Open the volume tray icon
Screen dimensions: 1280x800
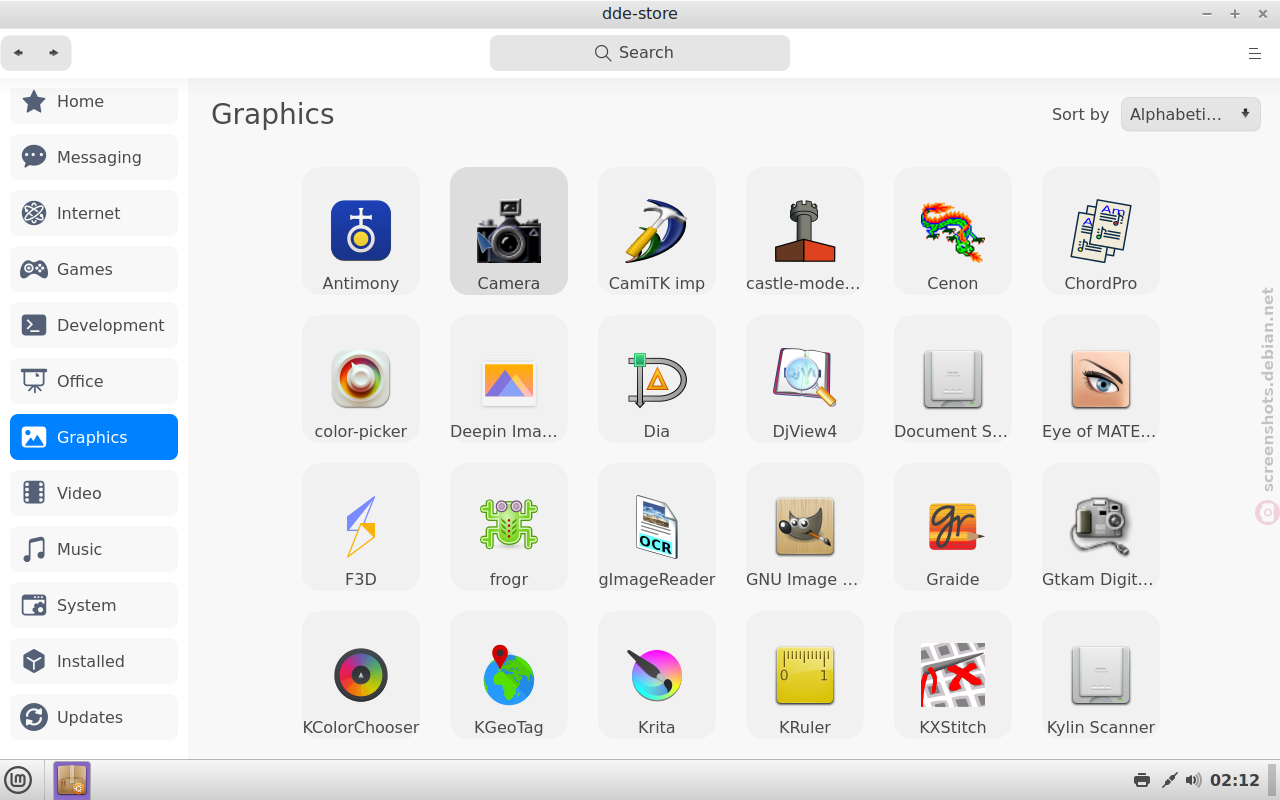[1193, 780]
